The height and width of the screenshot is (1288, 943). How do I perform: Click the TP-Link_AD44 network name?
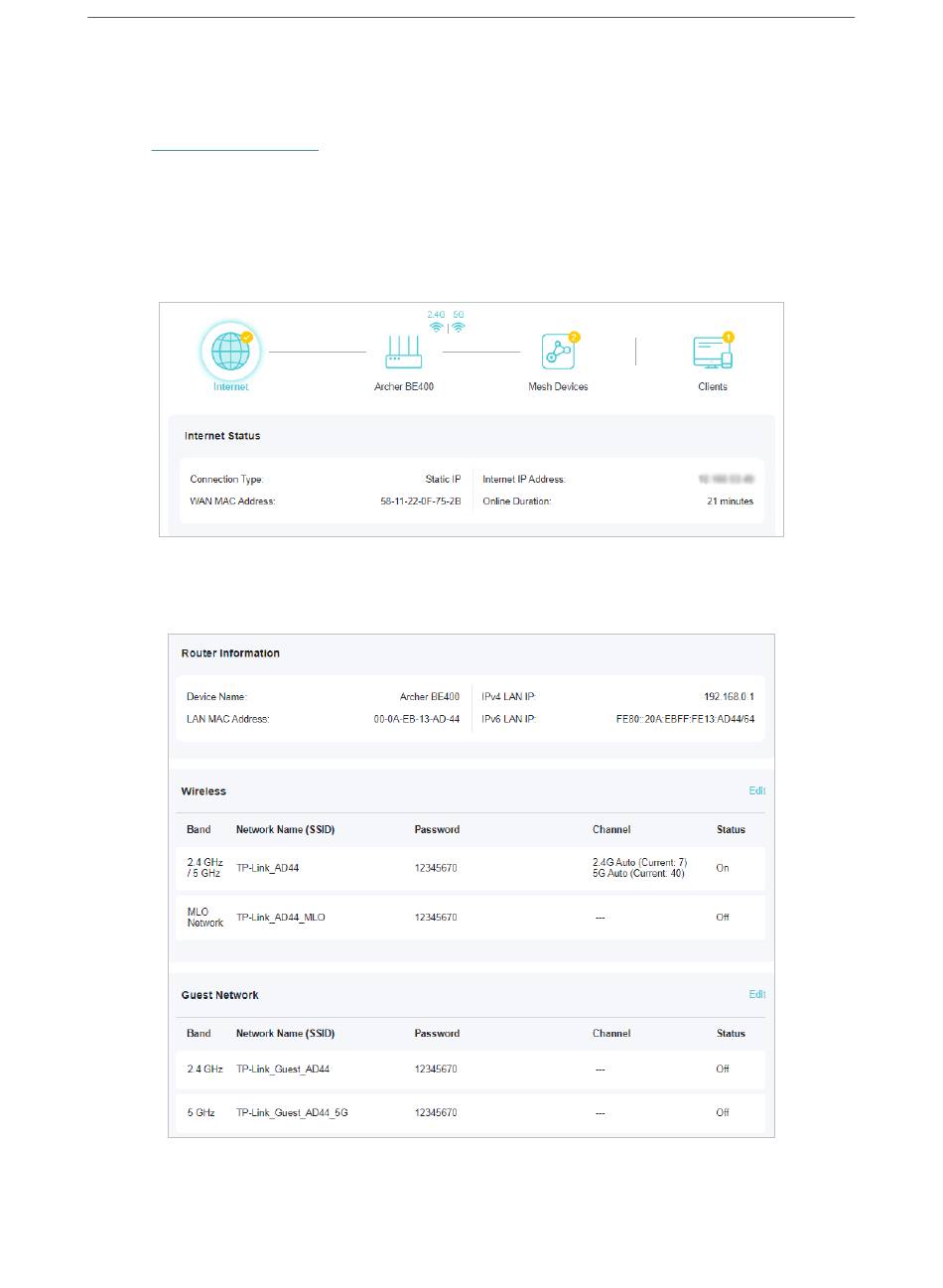click(x=268, y=868)
